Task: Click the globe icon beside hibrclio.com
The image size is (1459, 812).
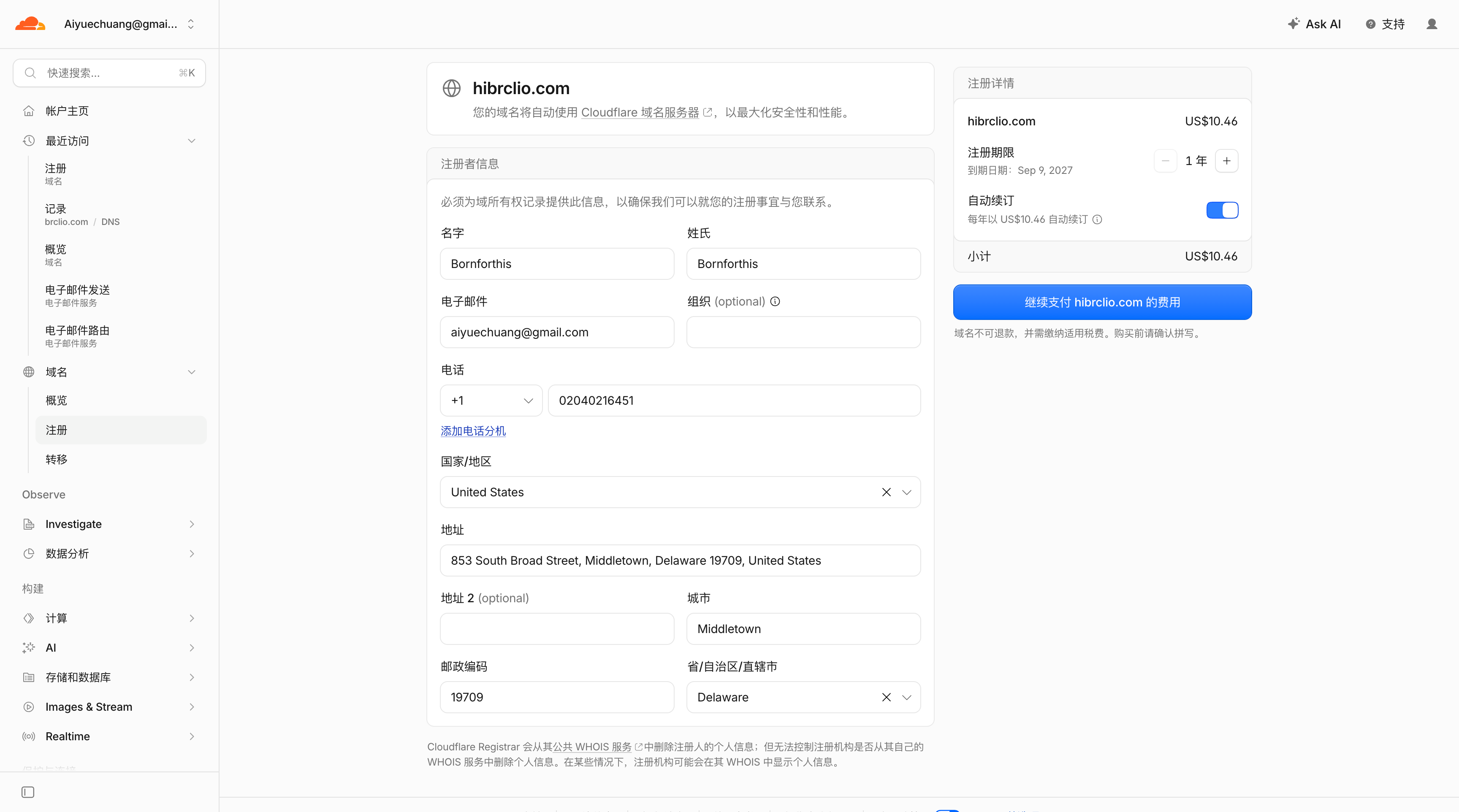Action: pos(451,88)
